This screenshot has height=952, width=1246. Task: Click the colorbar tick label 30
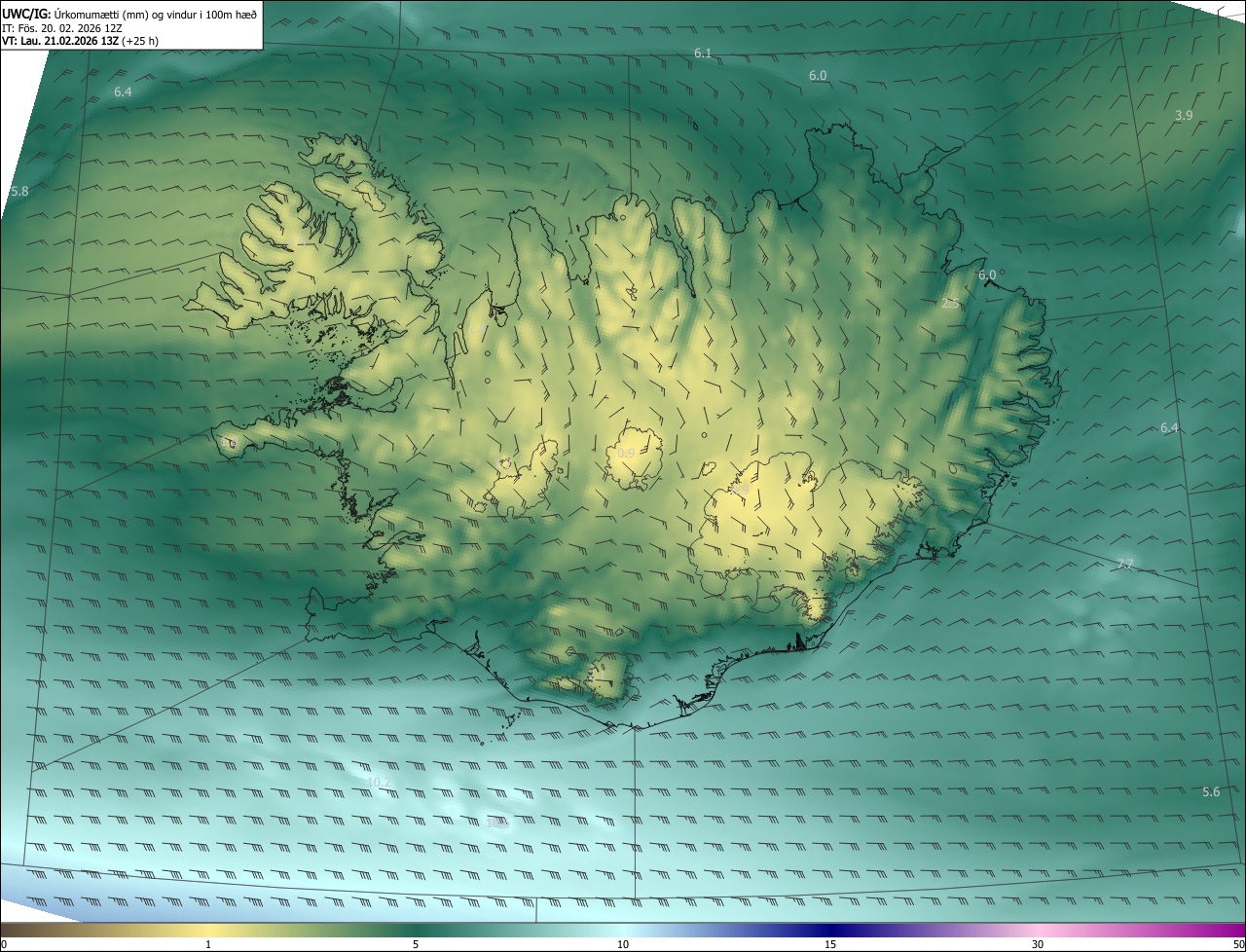(1038, 944)
